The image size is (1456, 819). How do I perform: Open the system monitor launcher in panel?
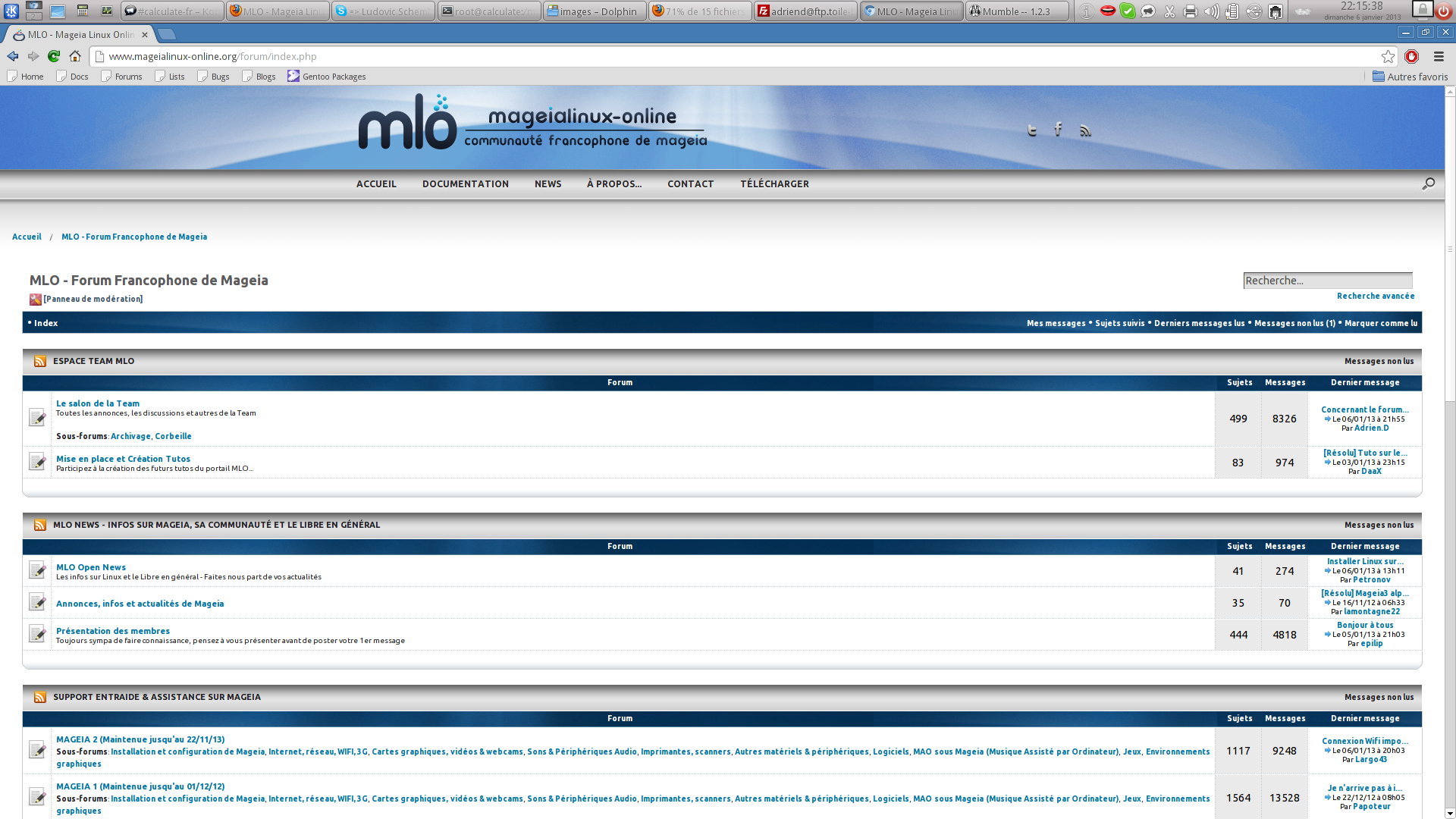click(x=107, y=11)
